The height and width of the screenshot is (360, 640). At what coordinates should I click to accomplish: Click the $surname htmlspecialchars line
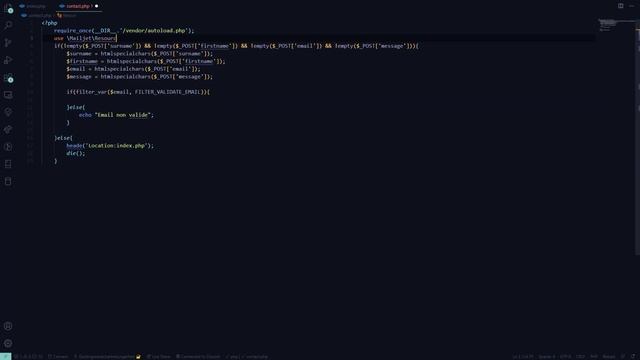tap(140, 54)
